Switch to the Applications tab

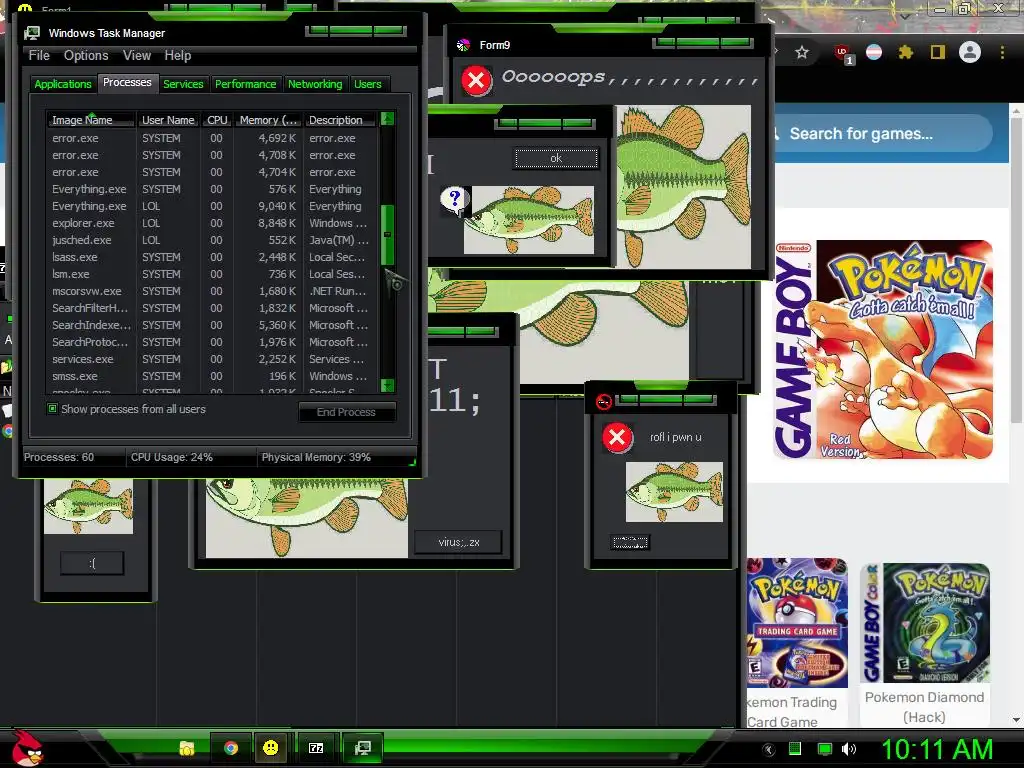pos(63,84)
